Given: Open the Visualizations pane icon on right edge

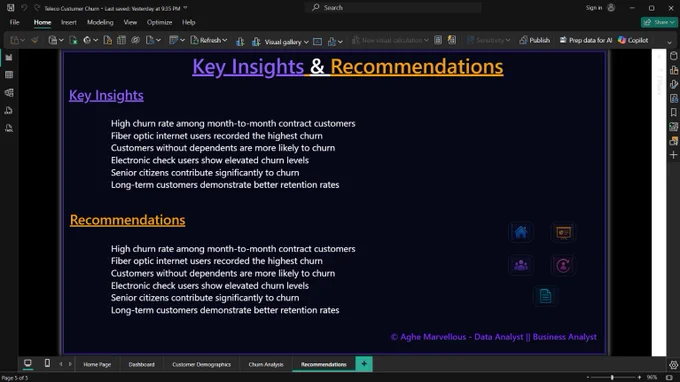Looking at the screenshot, I should [673, 70].
